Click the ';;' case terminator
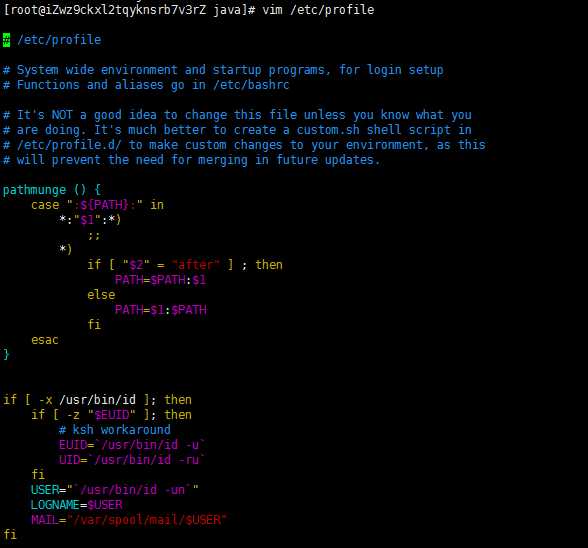This screenshot has height=548, width=588. [x=94, y=236]
